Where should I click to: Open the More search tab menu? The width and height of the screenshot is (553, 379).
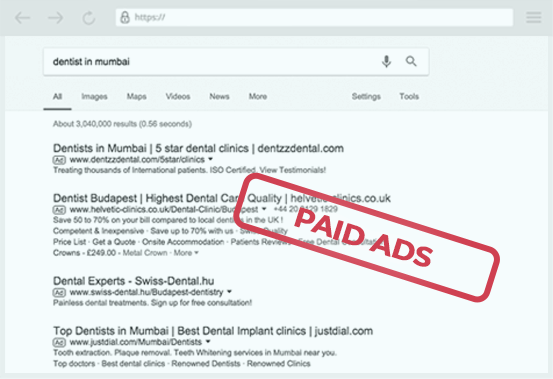click(258, 97)
